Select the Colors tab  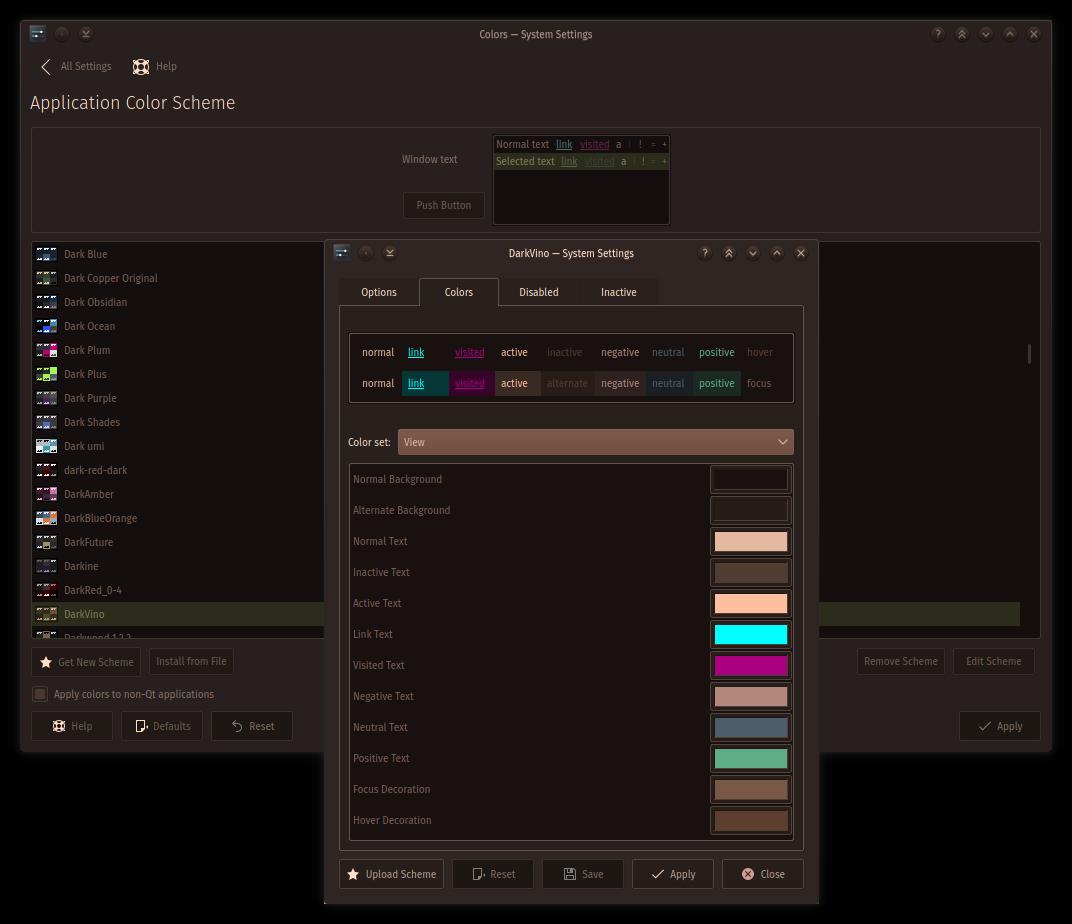pos(459,292)
